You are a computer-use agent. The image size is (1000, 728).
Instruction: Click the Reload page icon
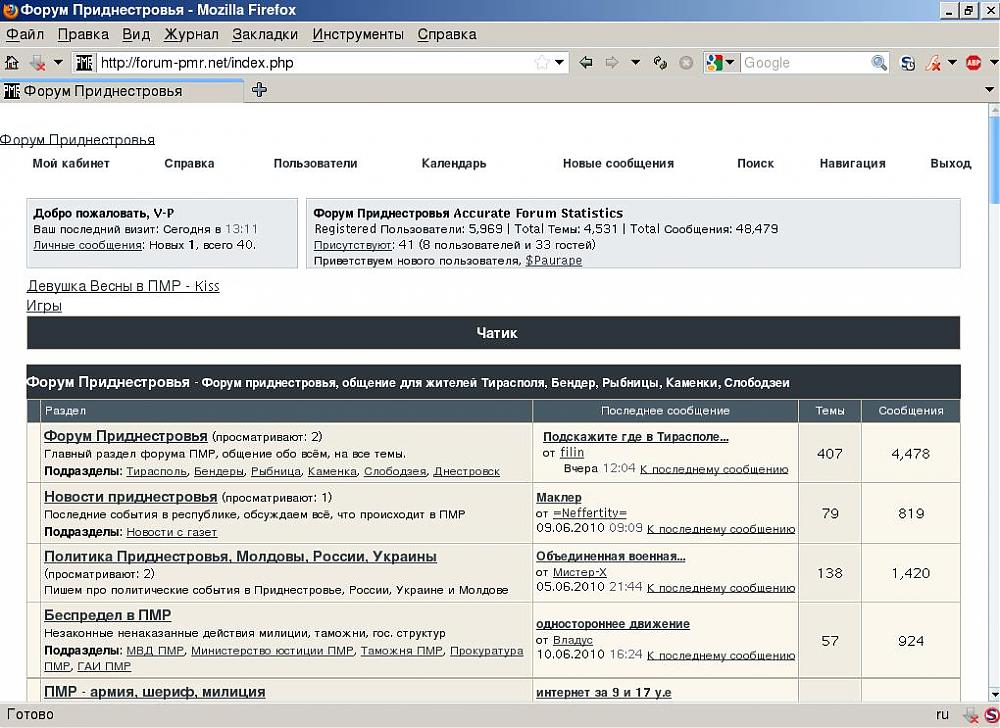[660, 62]
